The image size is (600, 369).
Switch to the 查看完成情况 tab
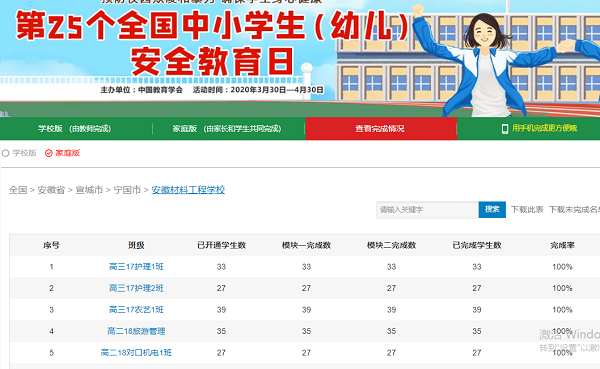(381, 129)
